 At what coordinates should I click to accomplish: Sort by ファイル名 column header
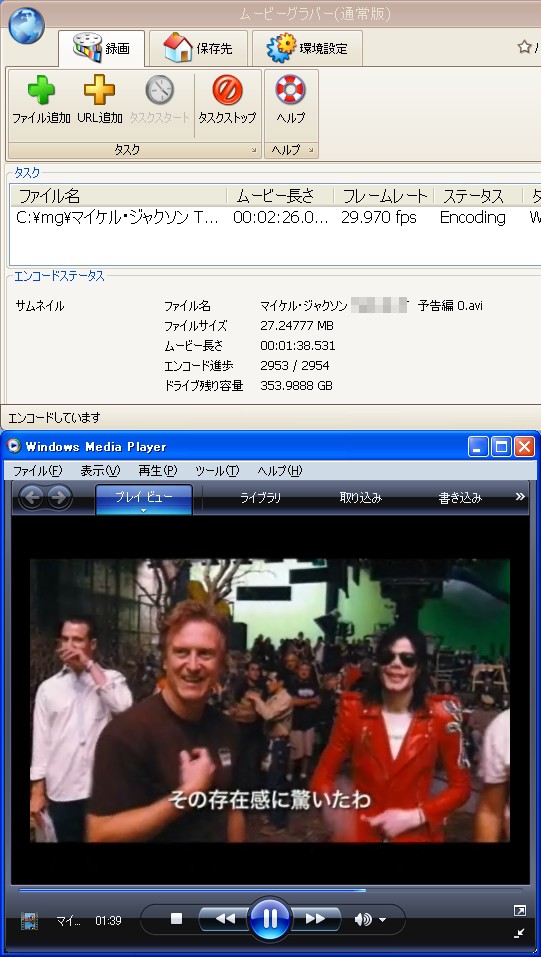pyautogui.click(x=118, y=196)
